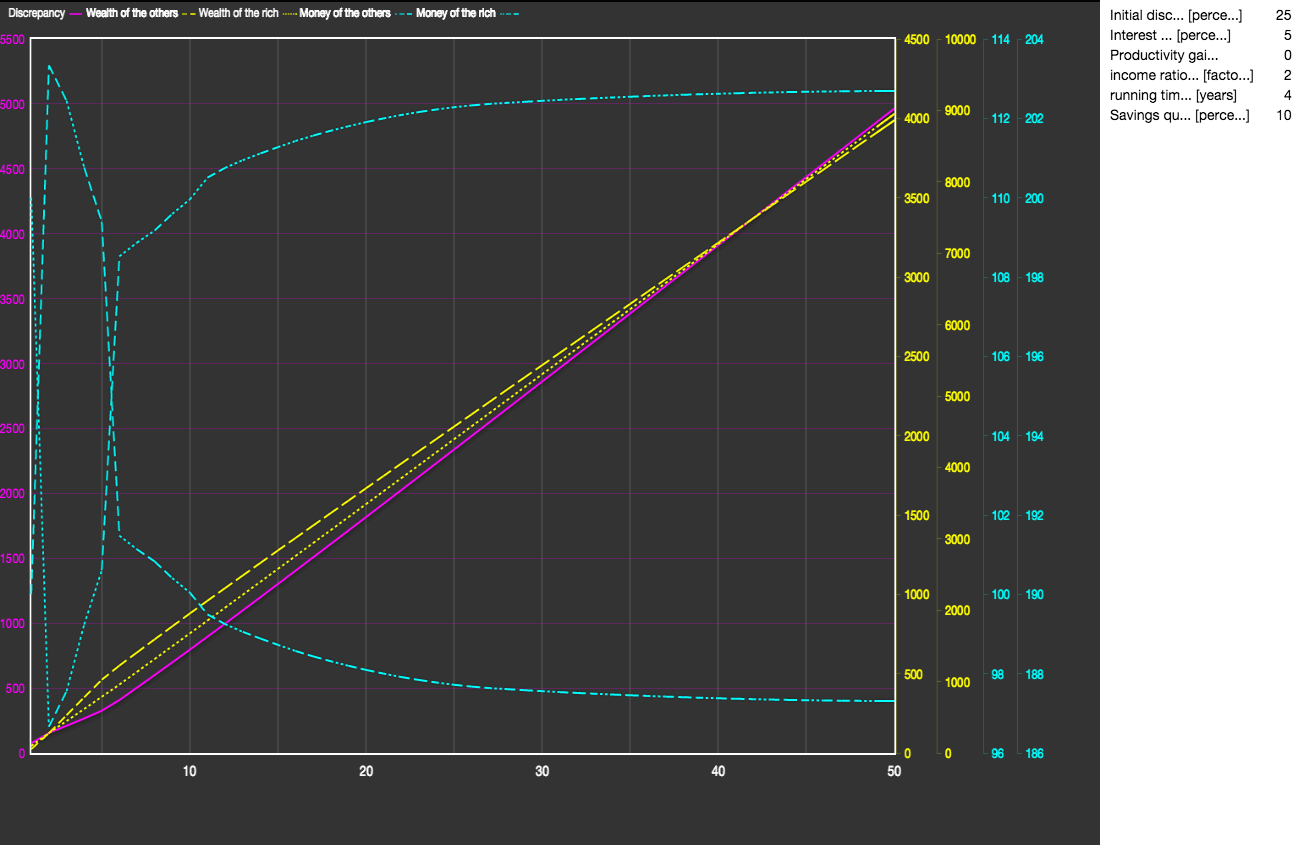The height and width of the screenshot is (845, 1300).
Task: Click the cyan axis label 114
Action: [1000, 40]
